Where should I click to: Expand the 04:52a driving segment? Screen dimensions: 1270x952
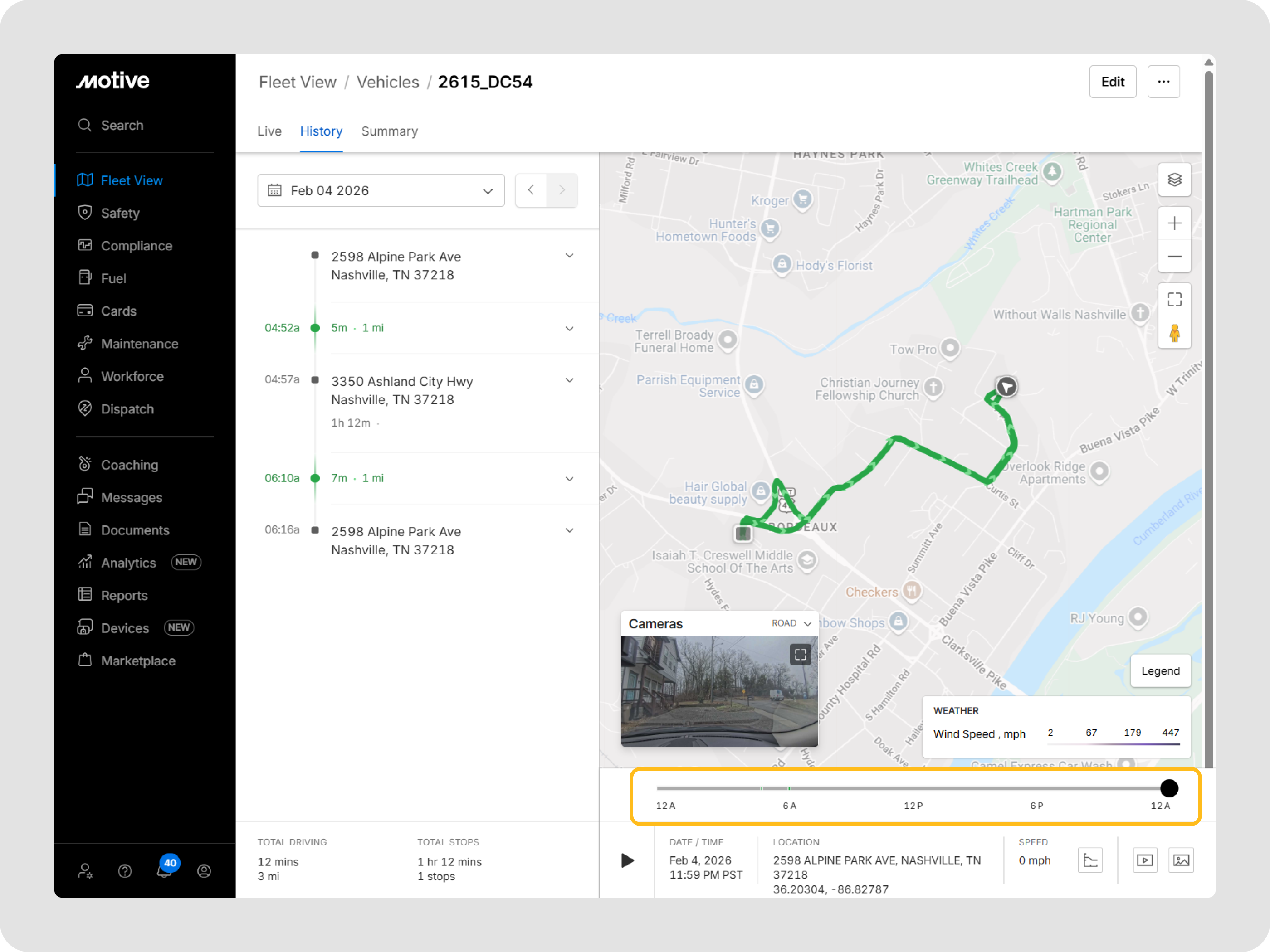click(569, 328)
